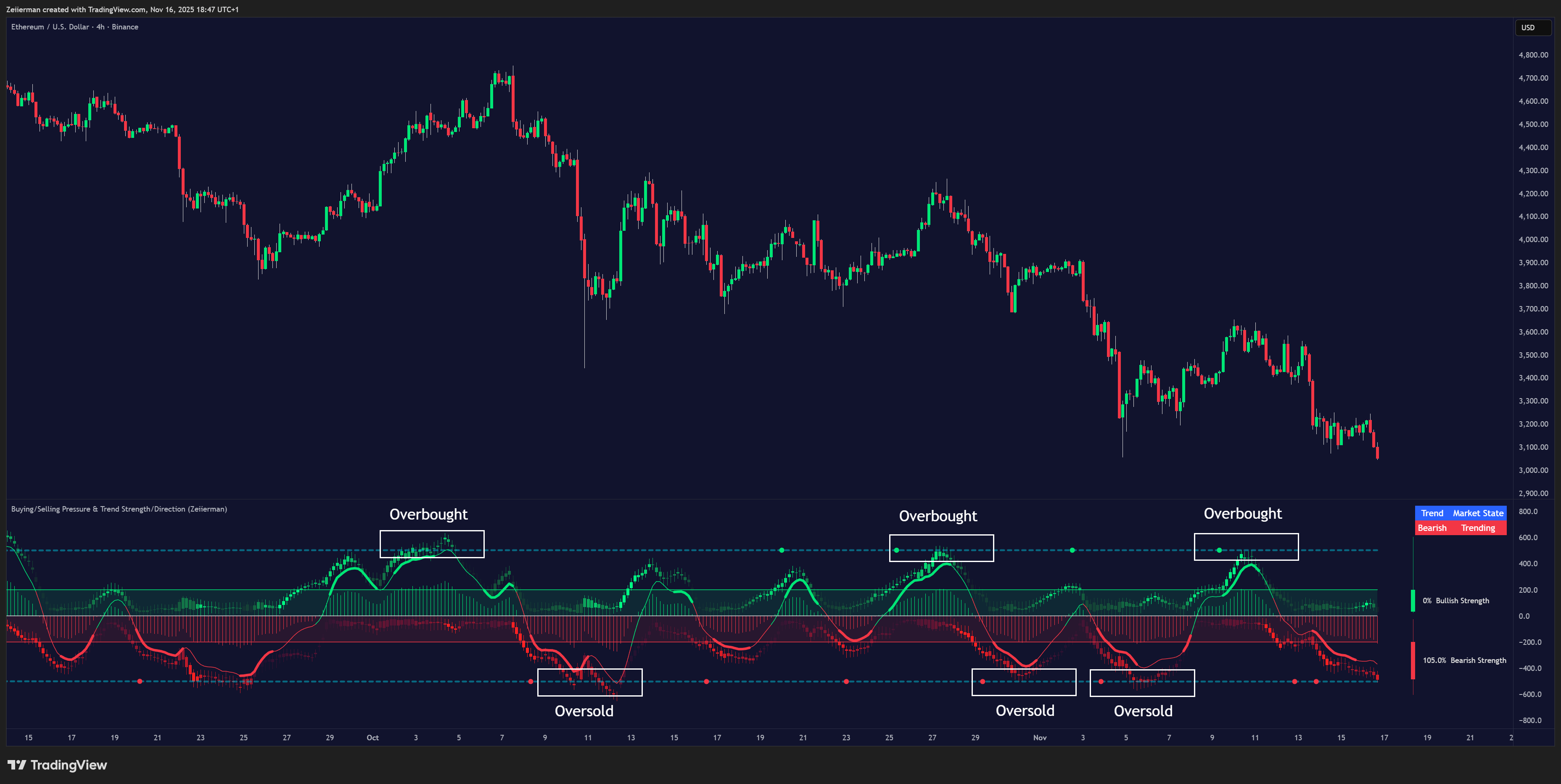1561x784 pixels.
Task: Click the 4,500.00 price axis label
Action: (1533, 124)
